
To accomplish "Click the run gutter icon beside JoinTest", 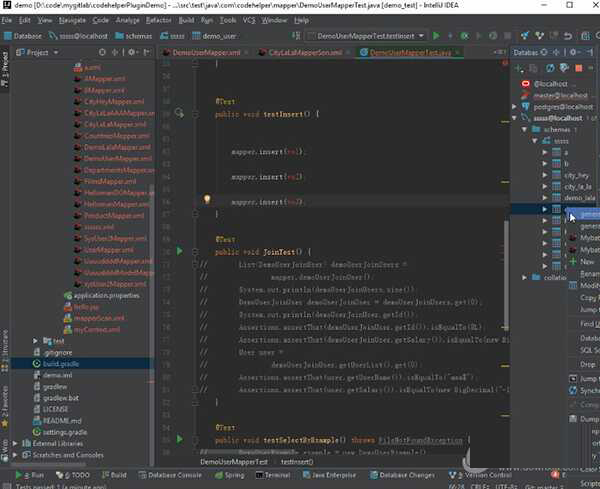I will [180, 251].
